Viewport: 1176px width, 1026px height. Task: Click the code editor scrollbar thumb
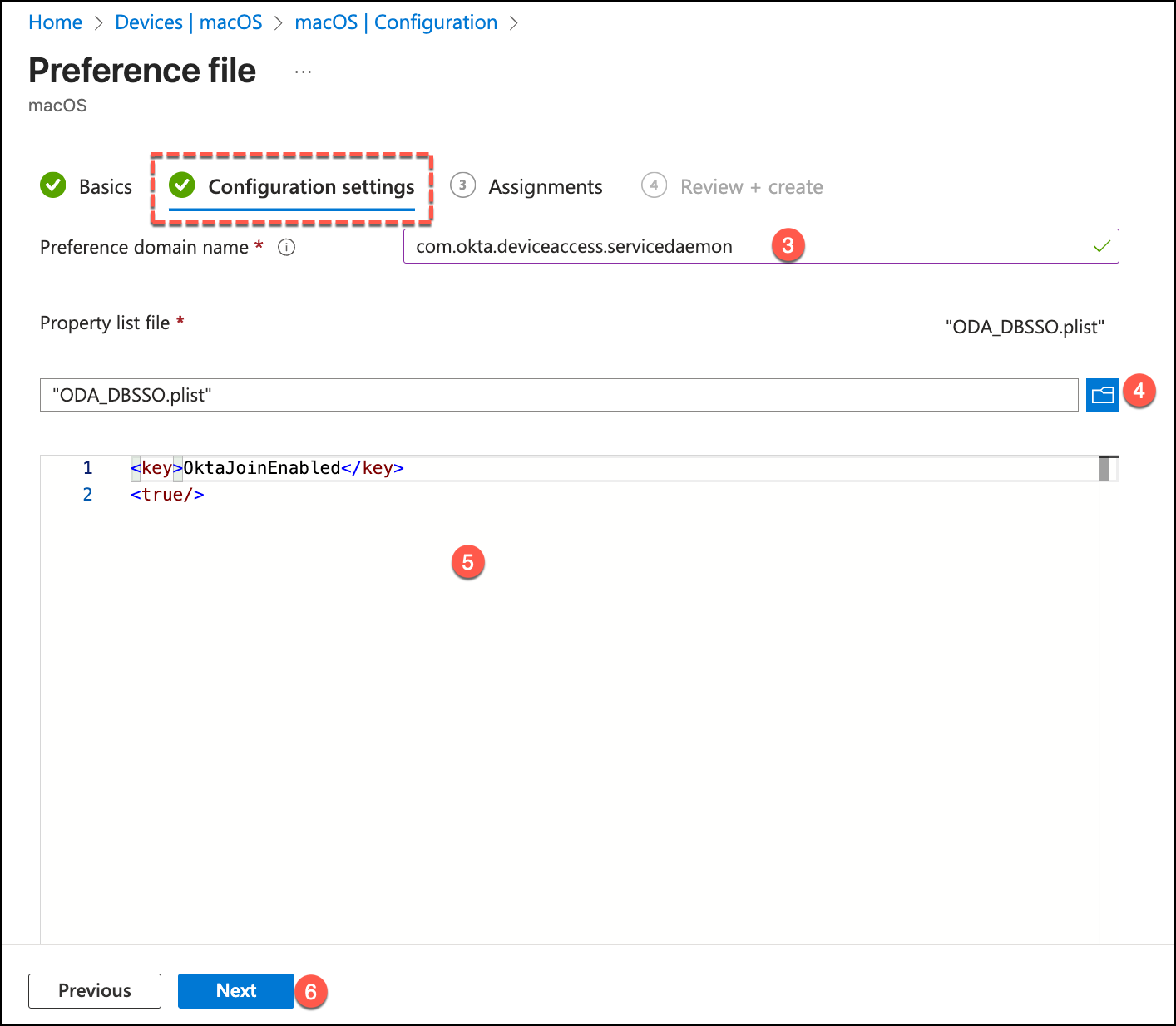(1104, 470)
